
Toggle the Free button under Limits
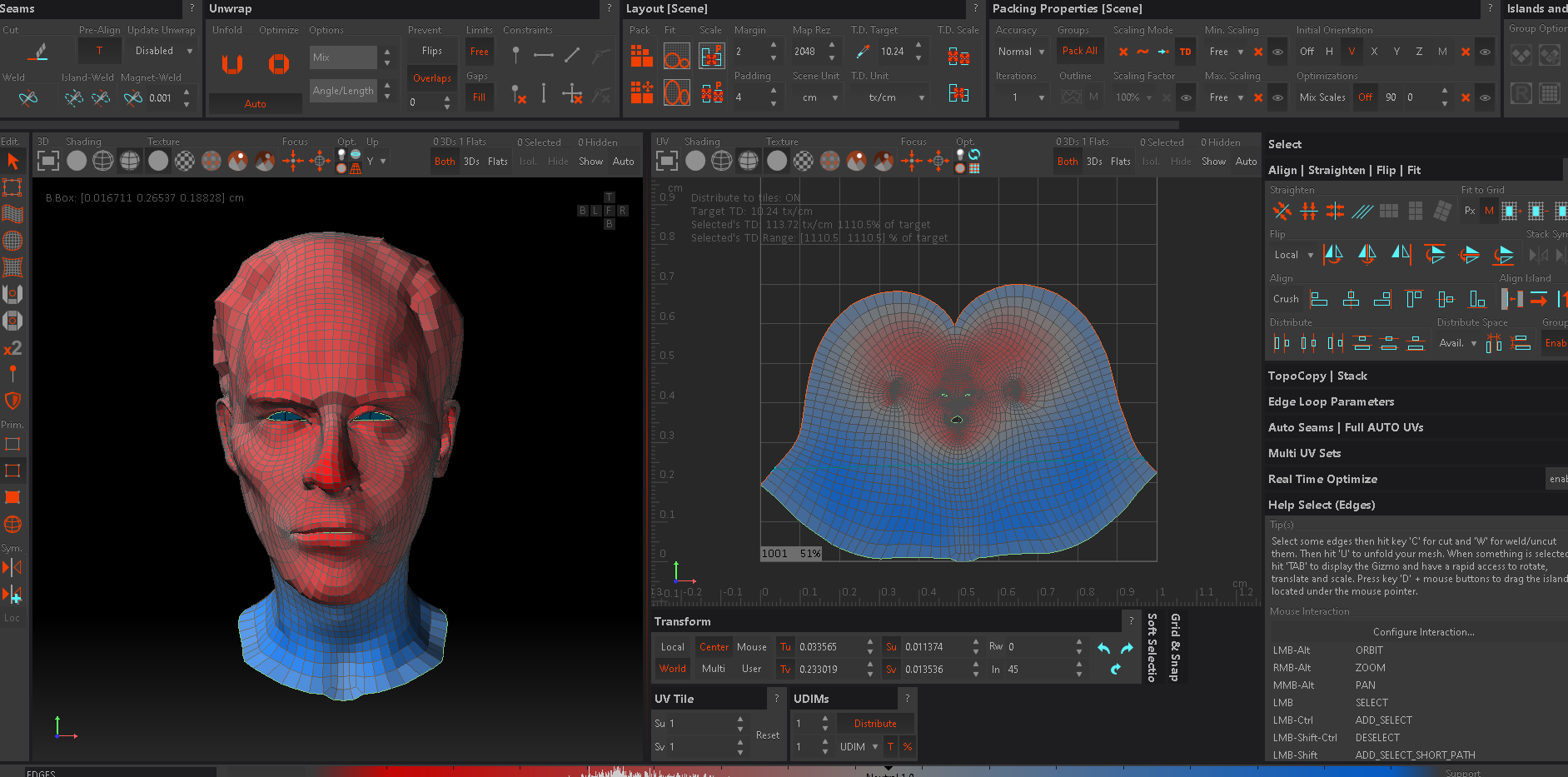(x=480, y=52)
